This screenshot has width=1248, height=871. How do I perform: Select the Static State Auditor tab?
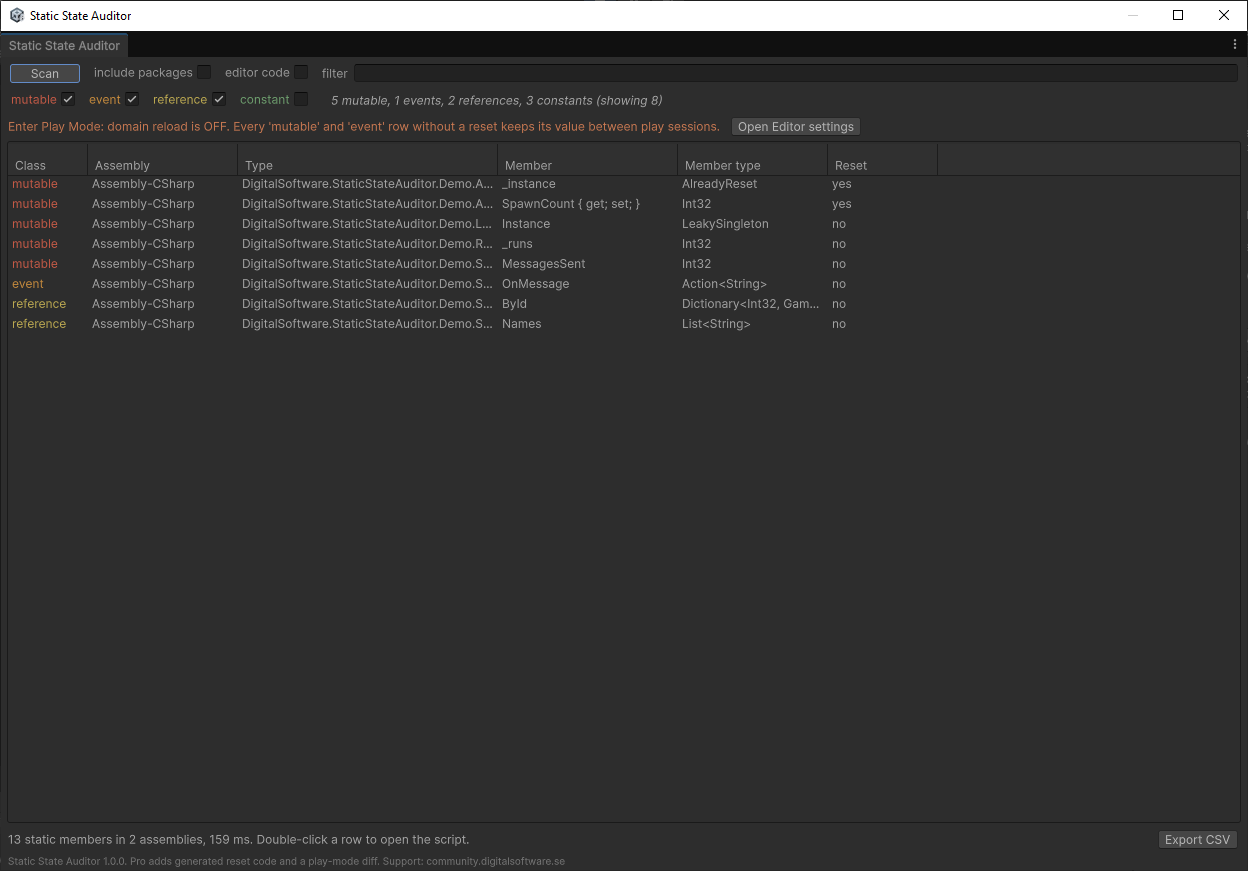click(x=64, y=45)
